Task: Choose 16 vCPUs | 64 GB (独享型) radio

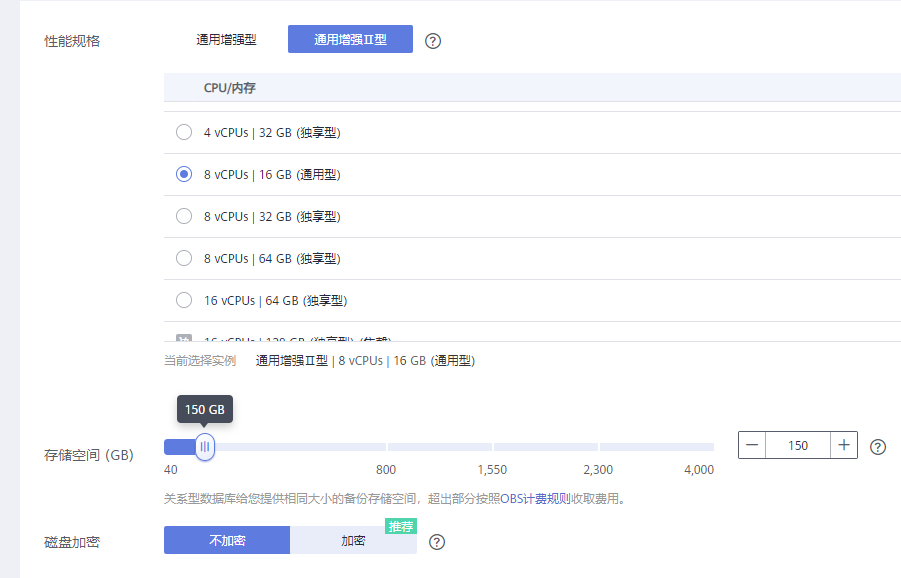Action: pyautogui.click(x=184, y=300)
